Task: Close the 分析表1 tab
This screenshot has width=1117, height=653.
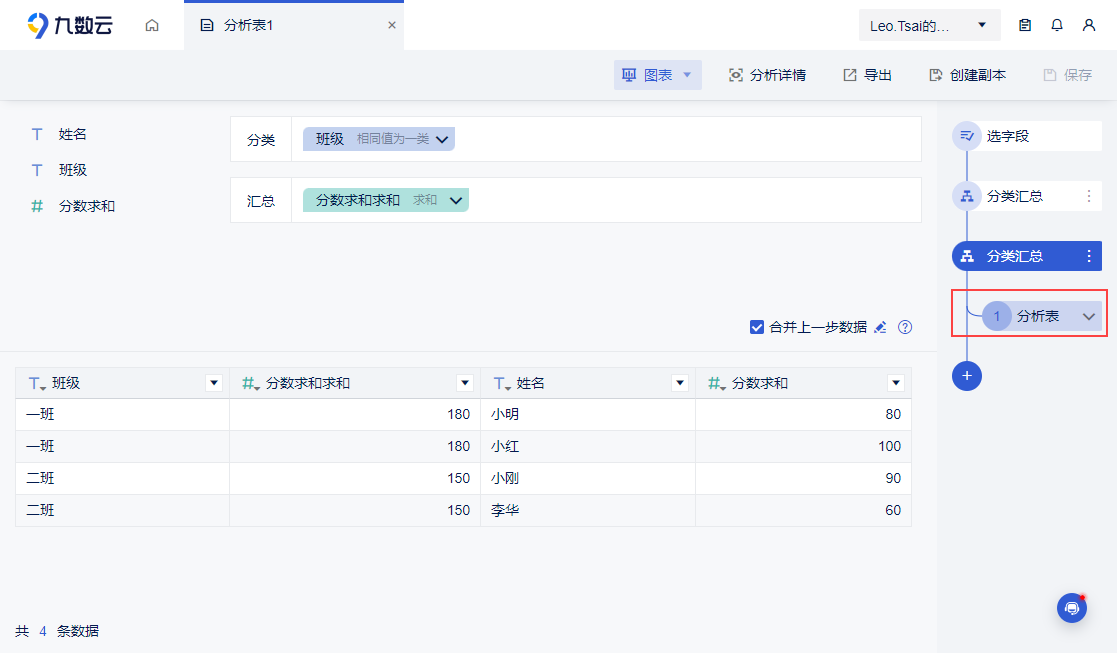Action: tap(392, 25)
